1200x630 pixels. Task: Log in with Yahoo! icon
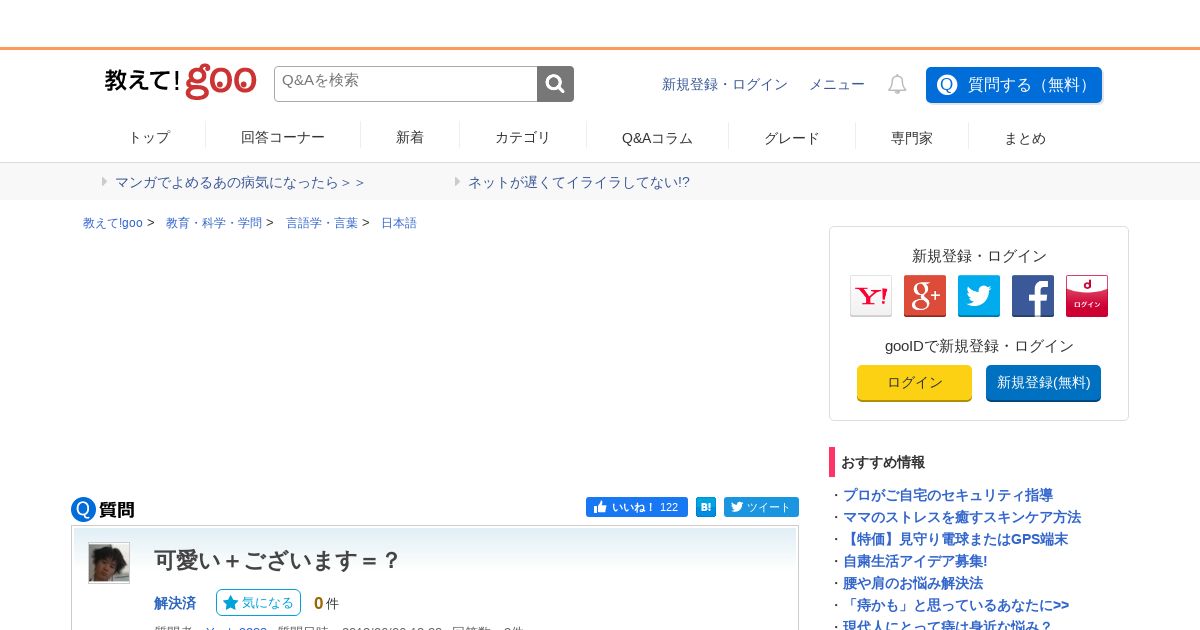[871, 296]
